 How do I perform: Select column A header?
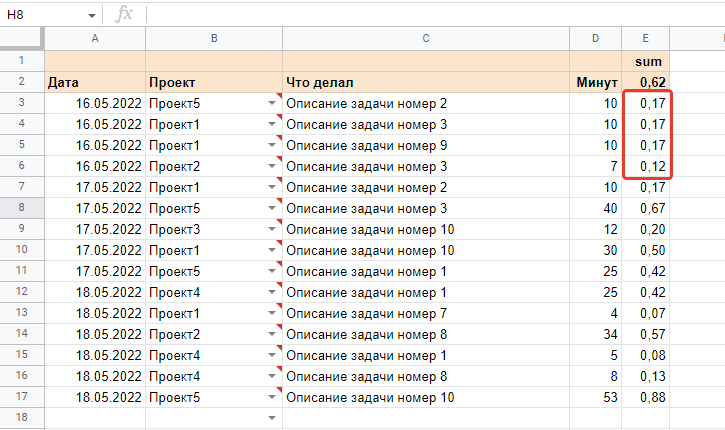pos(95,38)
